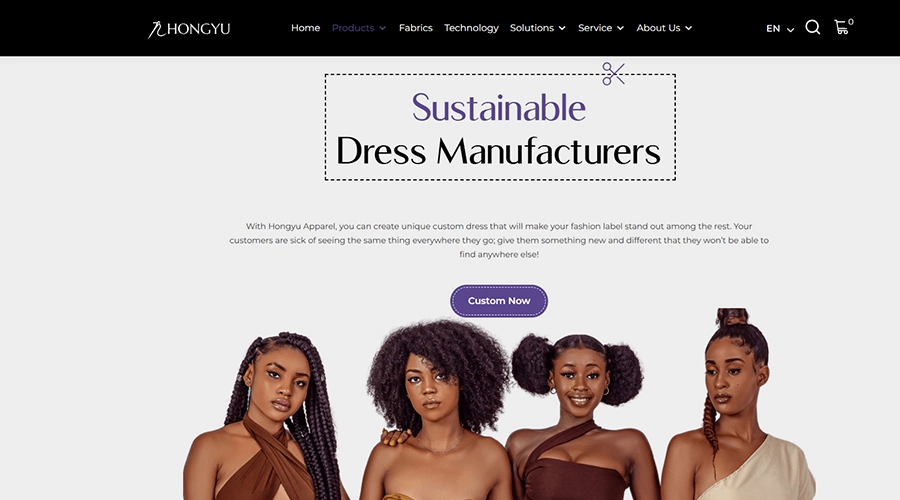Click the scissors icon on the dashed box
900x500 pixels.
[x=613, y=73]
